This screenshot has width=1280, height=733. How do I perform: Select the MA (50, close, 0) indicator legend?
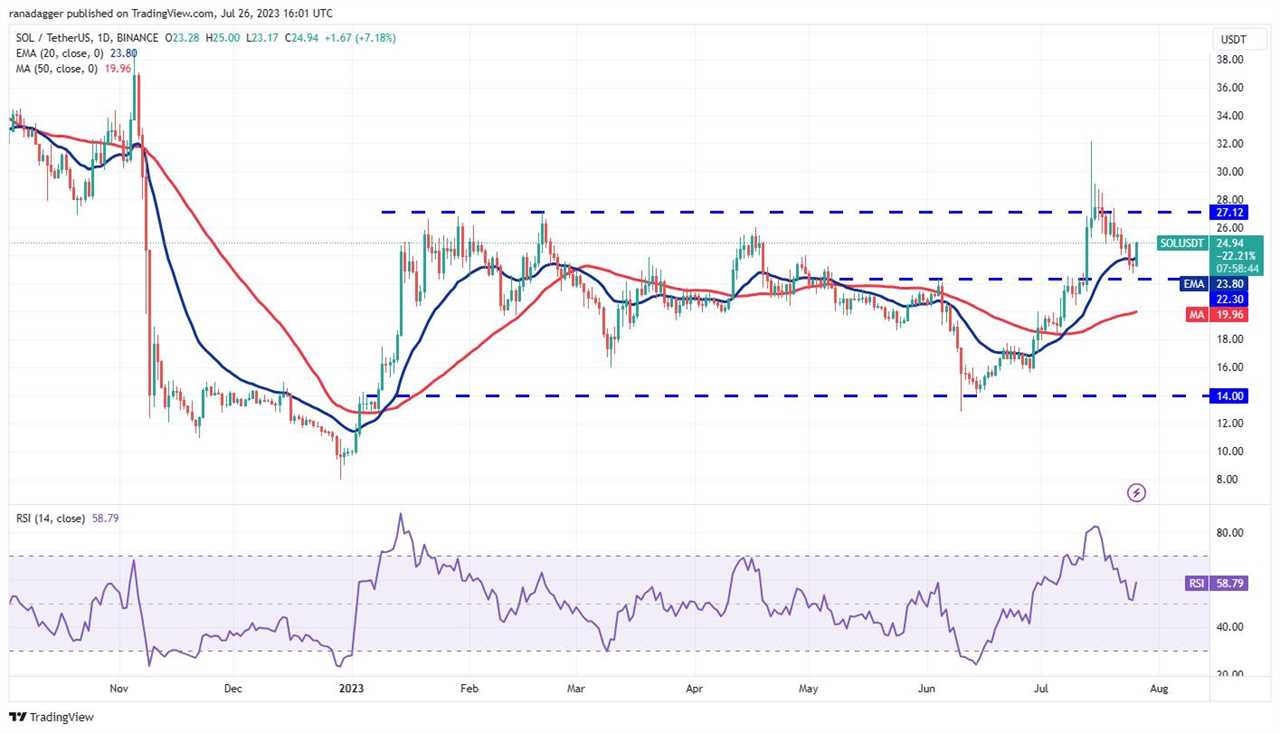pyautogui.click(x=72, y=70)
